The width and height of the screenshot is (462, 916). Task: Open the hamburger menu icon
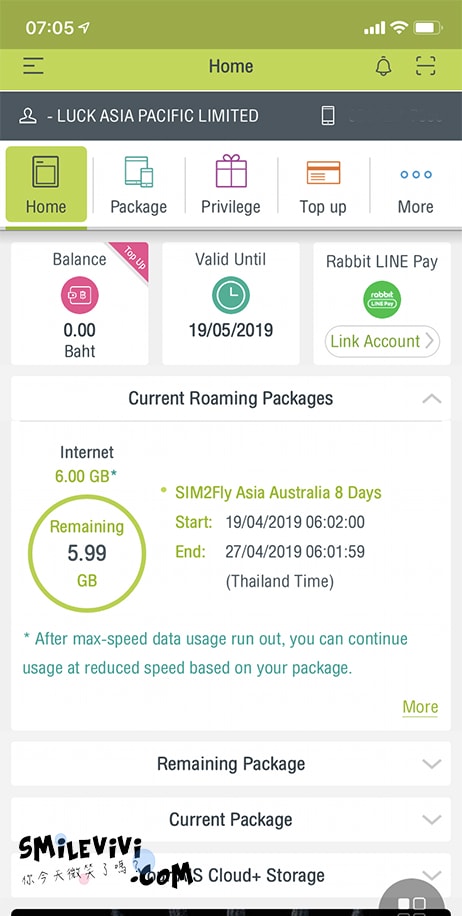point(33,66)
